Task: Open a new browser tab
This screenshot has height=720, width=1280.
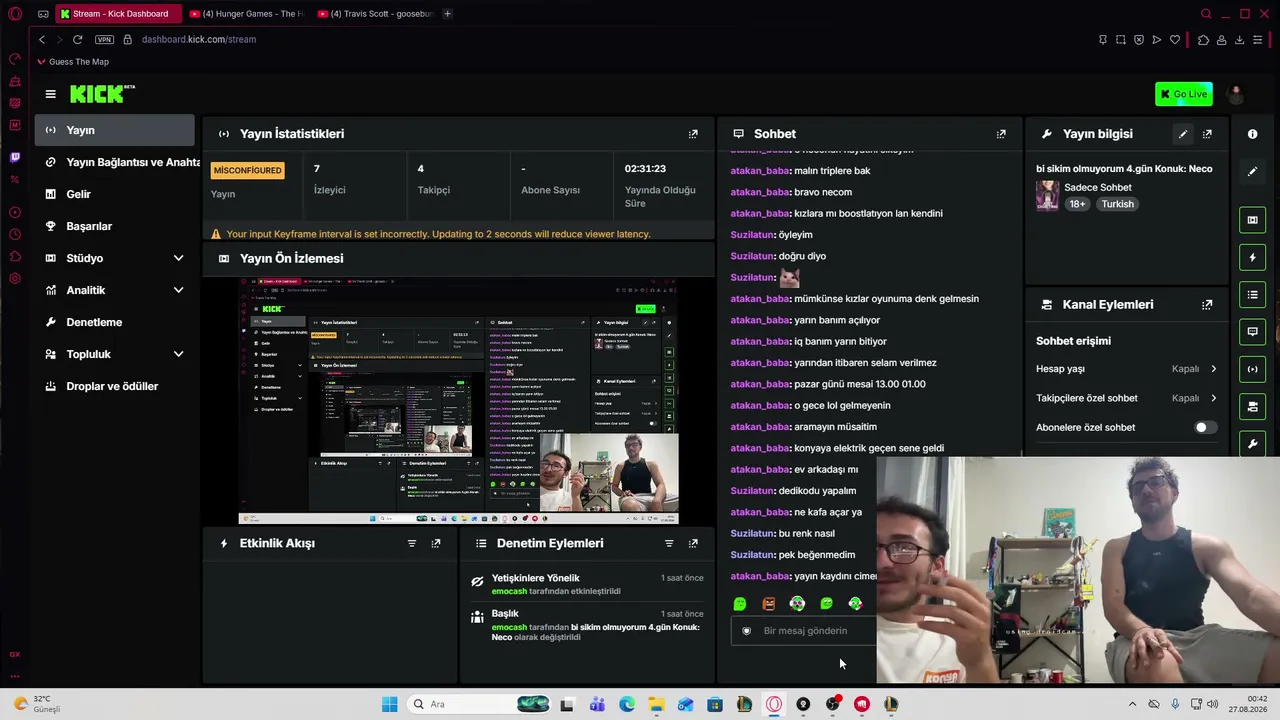Action: point(447,14)
